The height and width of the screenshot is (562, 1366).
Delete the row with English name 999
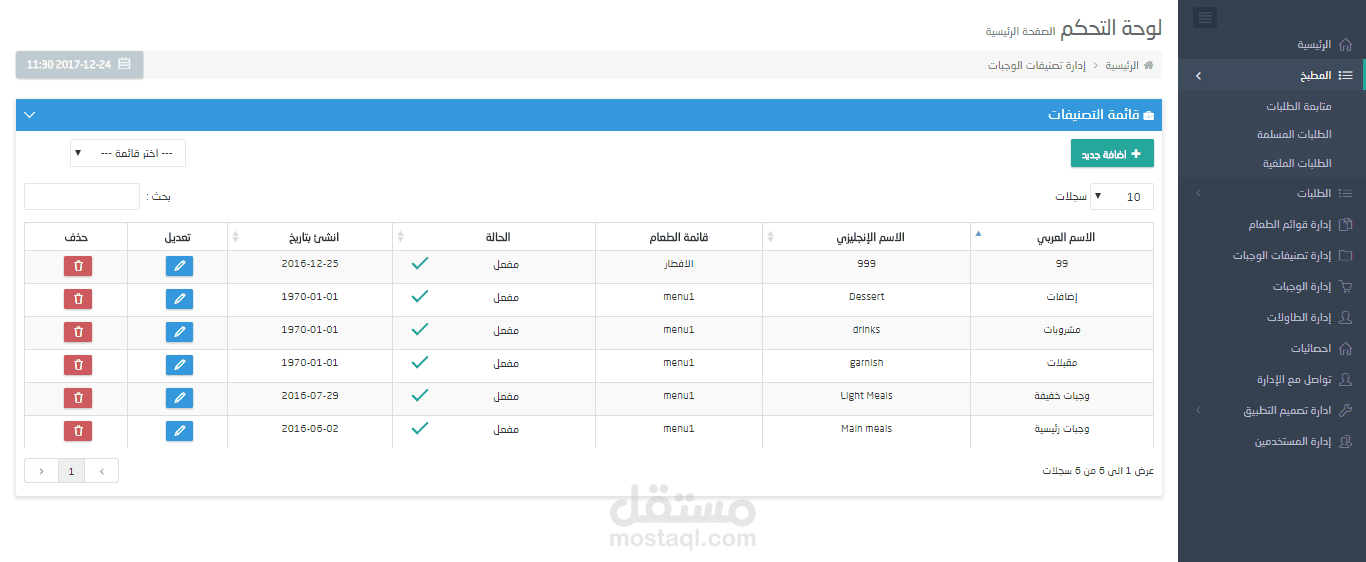point(78,266)
